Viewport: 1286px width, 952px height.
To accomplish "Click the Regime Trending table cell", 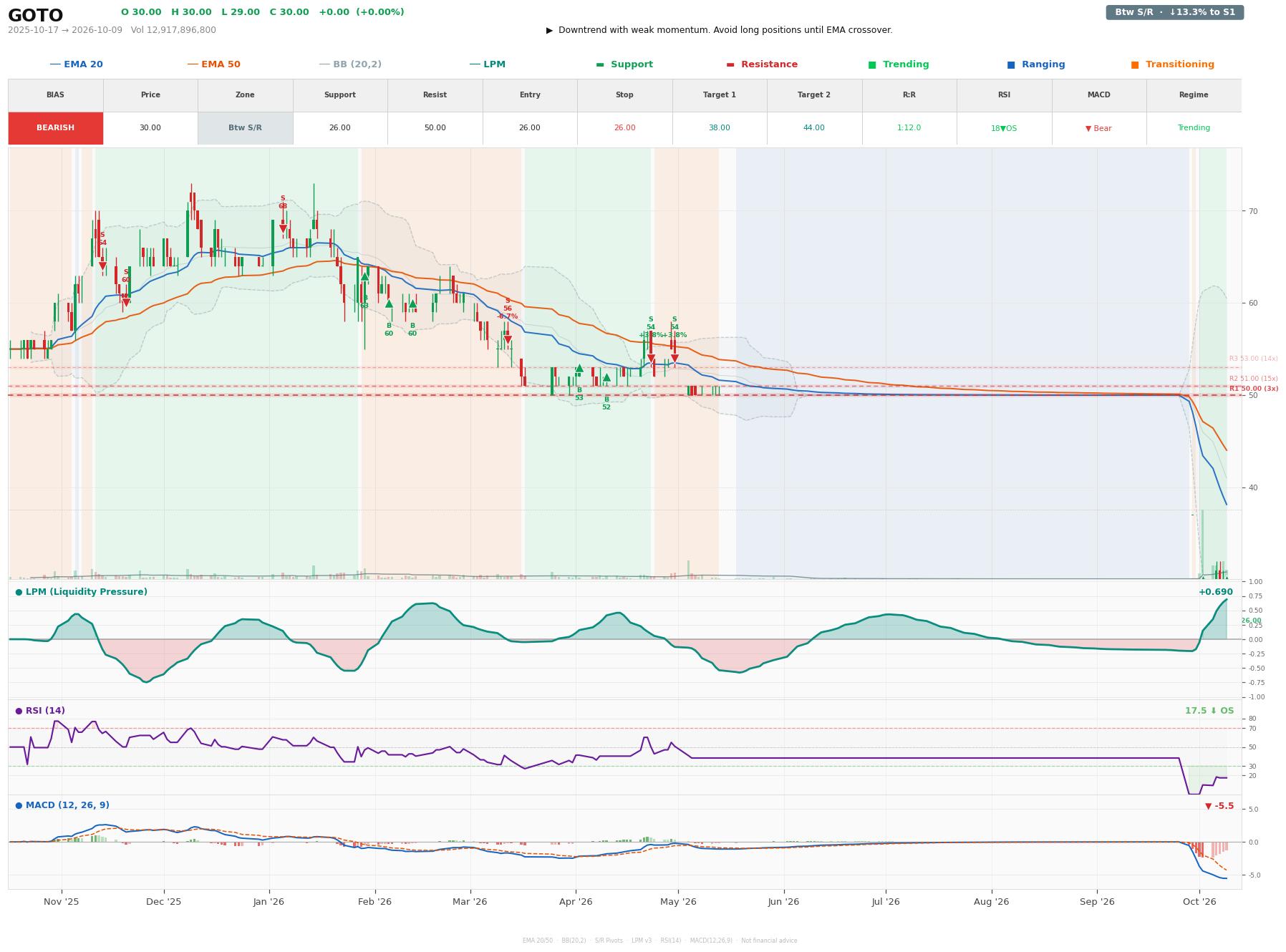I will tap(1194, 128).
